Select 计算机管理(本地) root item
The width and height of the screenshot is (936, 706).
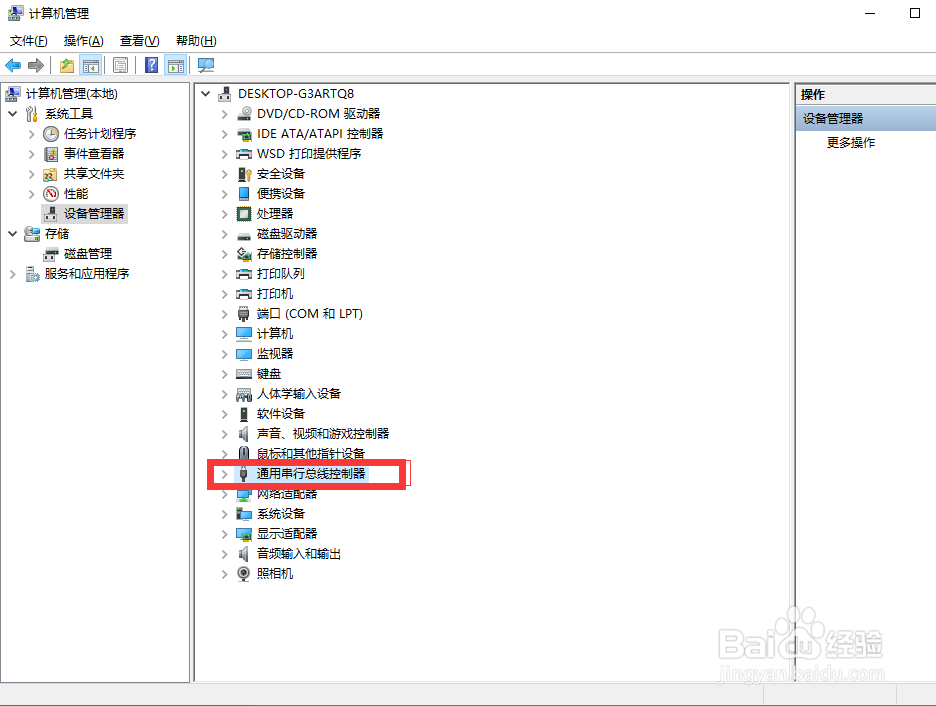72,94
